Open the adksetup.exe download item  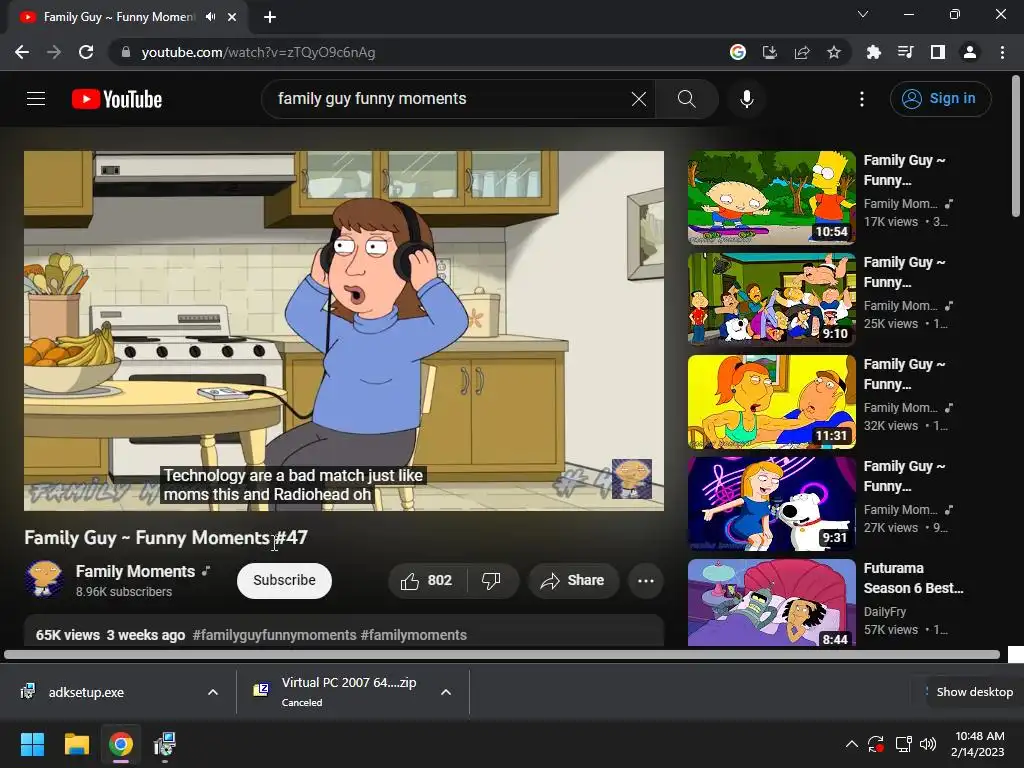pos(86,692)
